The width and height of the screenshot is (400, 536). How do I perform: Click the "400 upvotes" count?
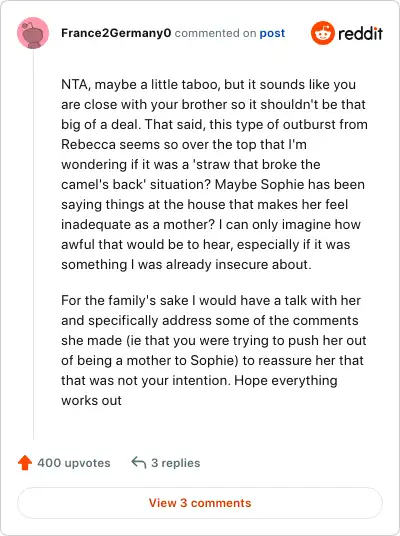pyautogui.click(x=74, y=463)
